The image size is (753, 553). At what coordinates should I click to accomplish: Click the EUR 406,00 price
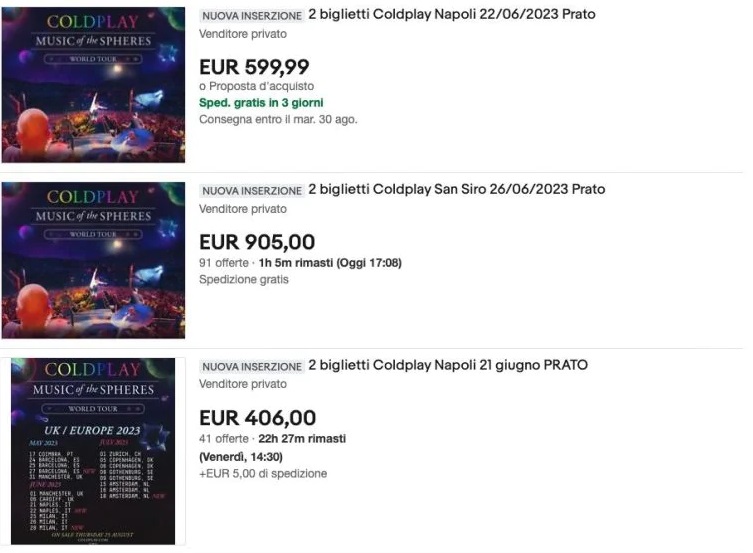tap(257, 418)
